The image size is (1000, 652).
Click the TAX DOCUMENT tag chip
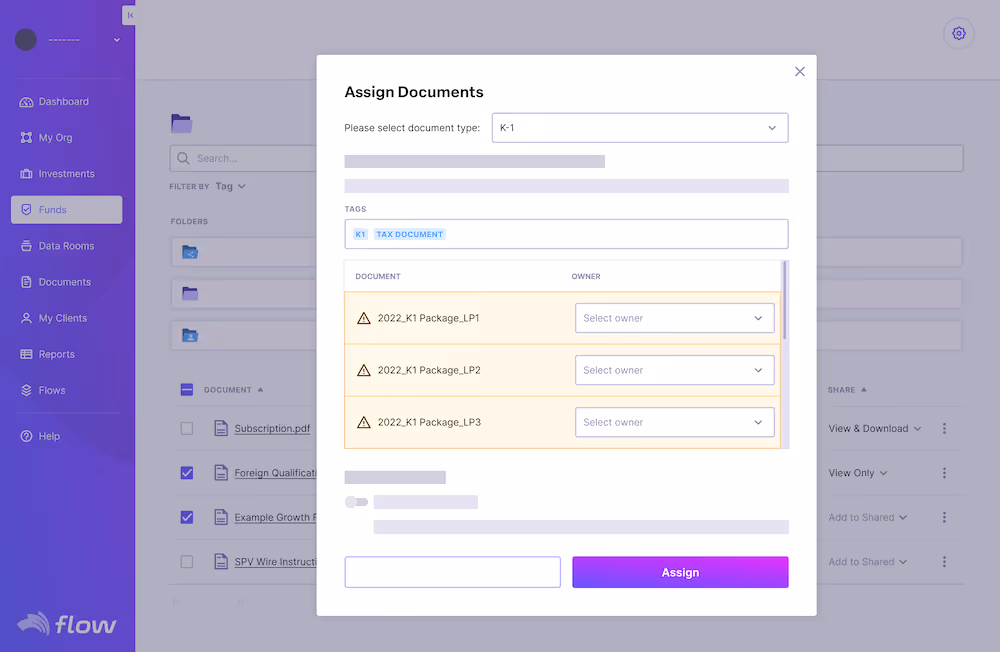pos(409,234)
